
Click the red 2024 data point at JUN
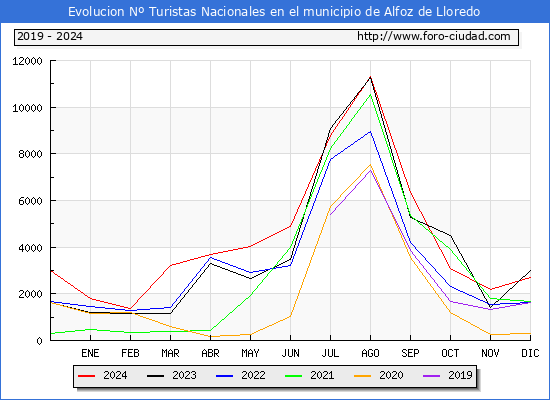290,226
